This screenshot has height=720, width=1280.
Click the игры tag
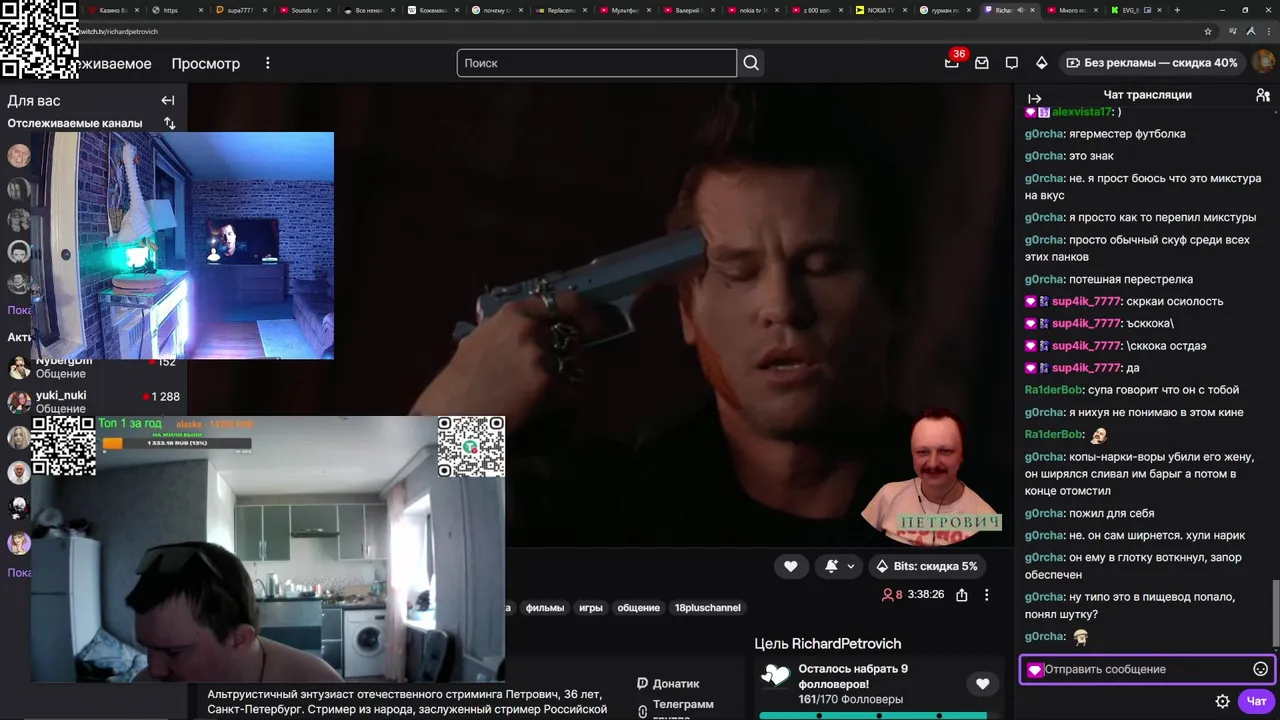click(591, 608)
